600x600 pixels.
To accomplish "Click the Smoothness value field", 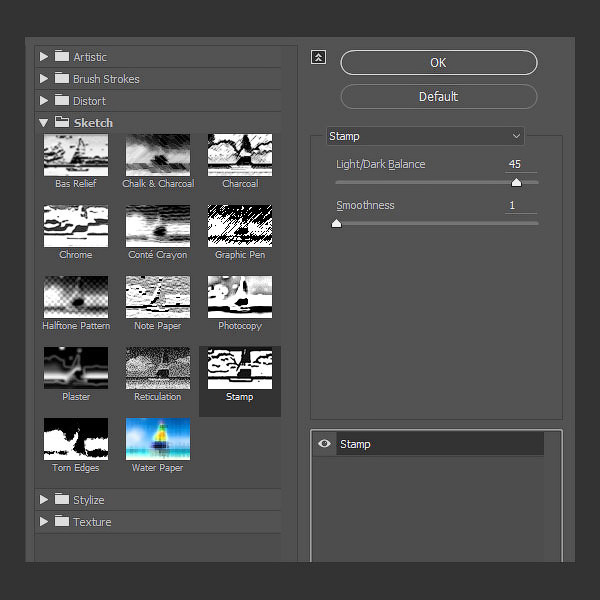I will click(520, 205).
